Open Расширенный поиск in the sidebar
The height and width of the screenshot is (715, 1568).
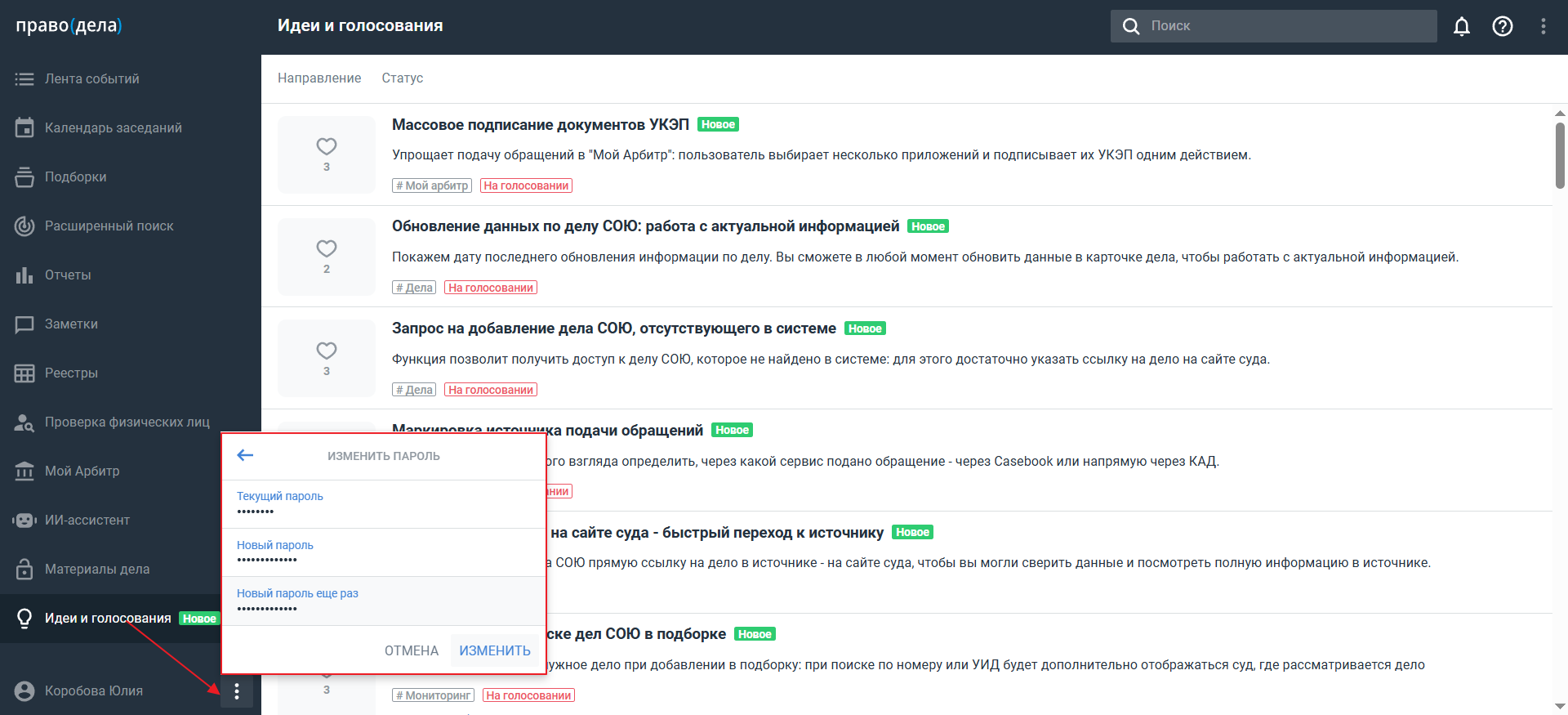coord(109,226)
